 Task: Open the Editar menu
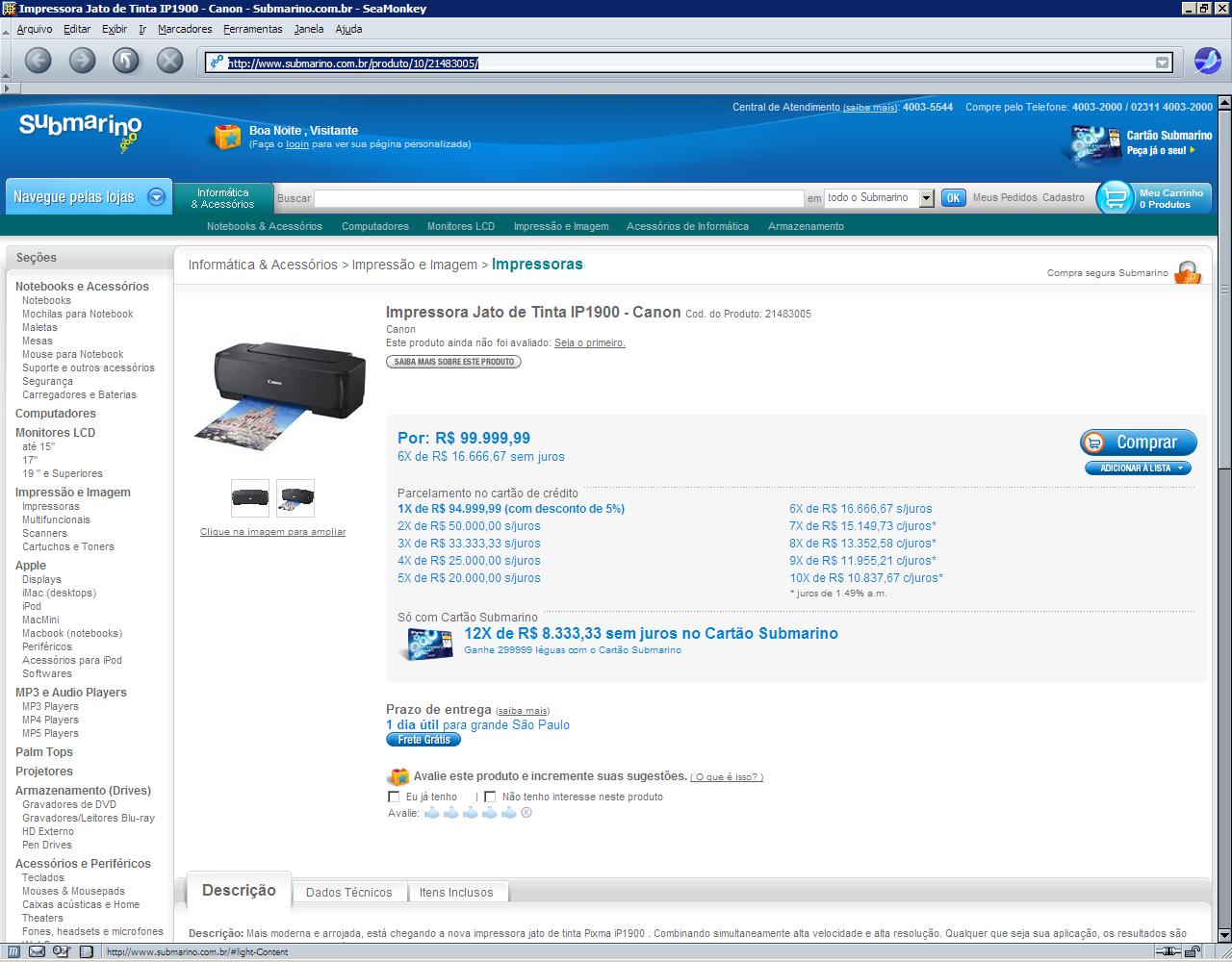pos(77,29)
